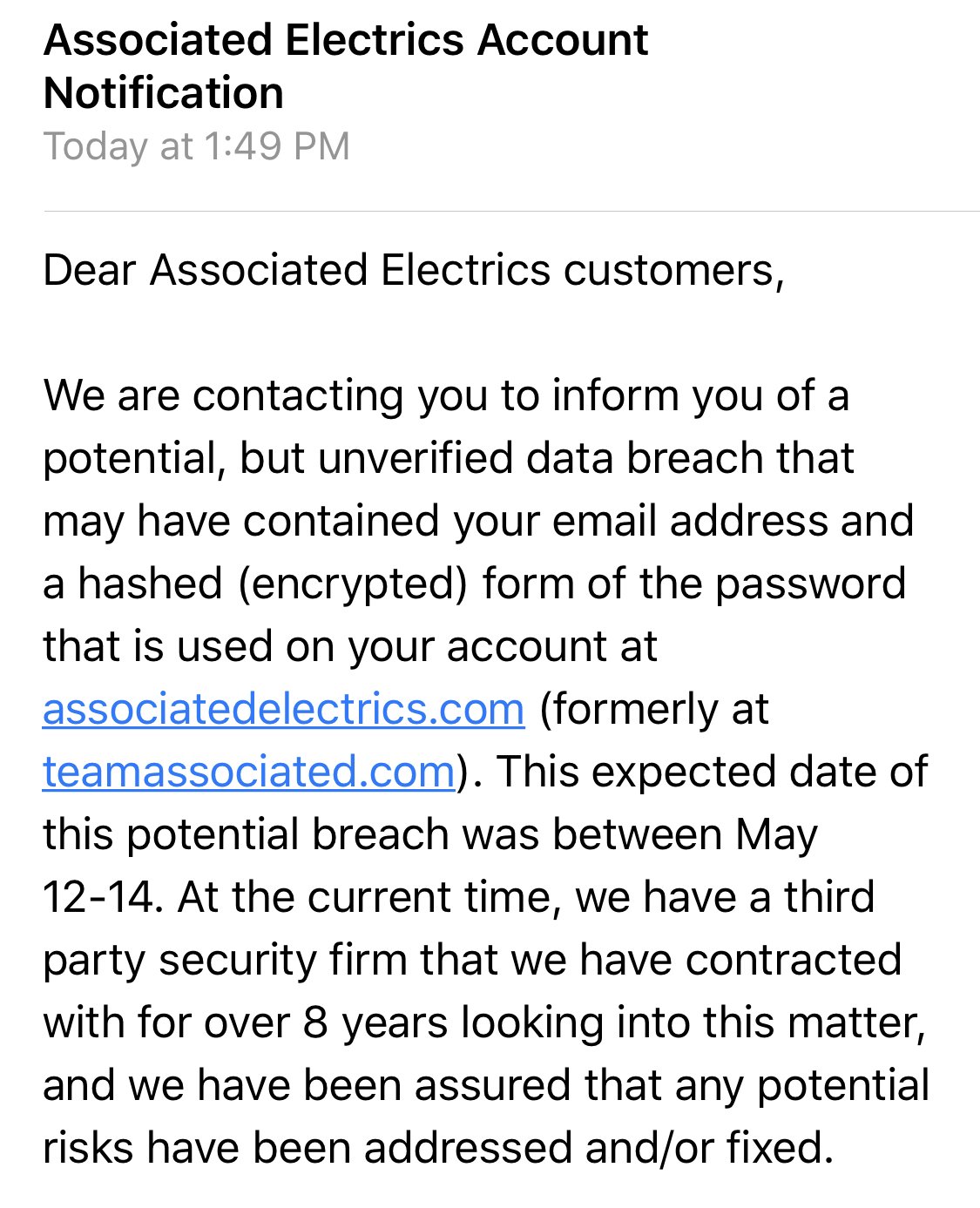Tap the Associated Electrics Account Notification subject
The image size is (980, 1208).
pos(346,66)
